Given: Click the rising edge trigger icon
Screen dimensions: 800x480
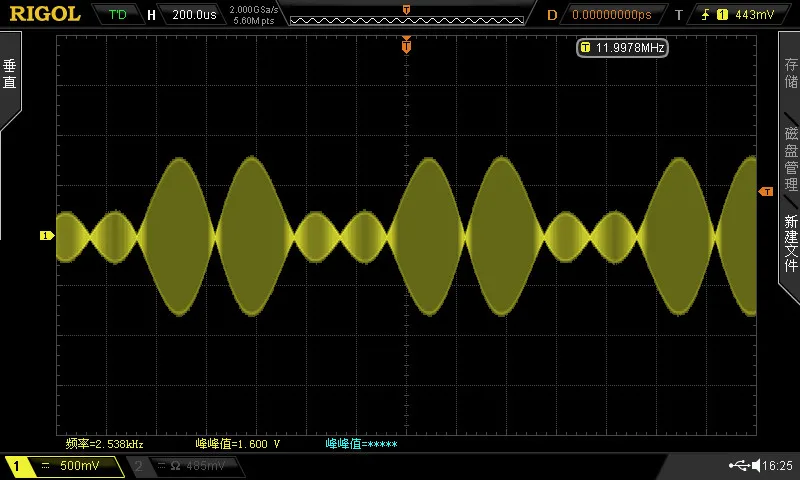Looking at the screenshot, I should coord(705,15).
